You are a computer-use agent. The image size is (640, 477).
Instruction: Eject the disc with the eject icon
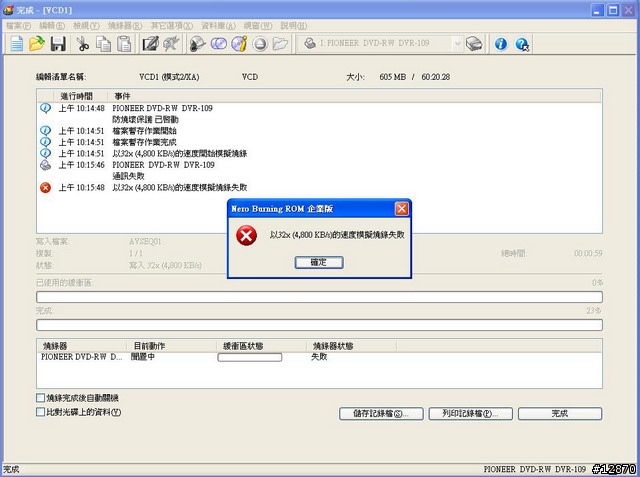point(260,44)
